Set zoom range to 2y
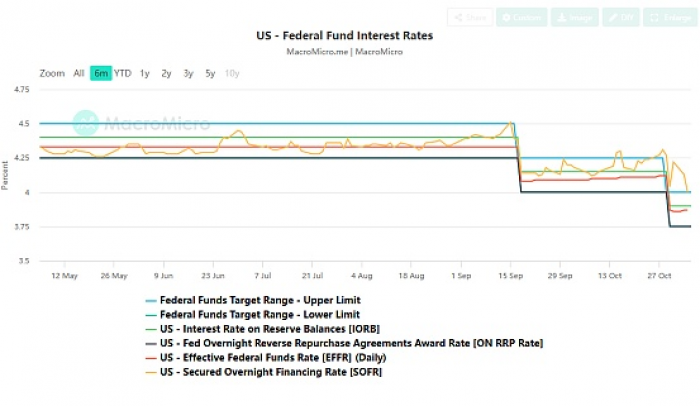The width and height of the screenshot is (700, 406). coord(166,73)
